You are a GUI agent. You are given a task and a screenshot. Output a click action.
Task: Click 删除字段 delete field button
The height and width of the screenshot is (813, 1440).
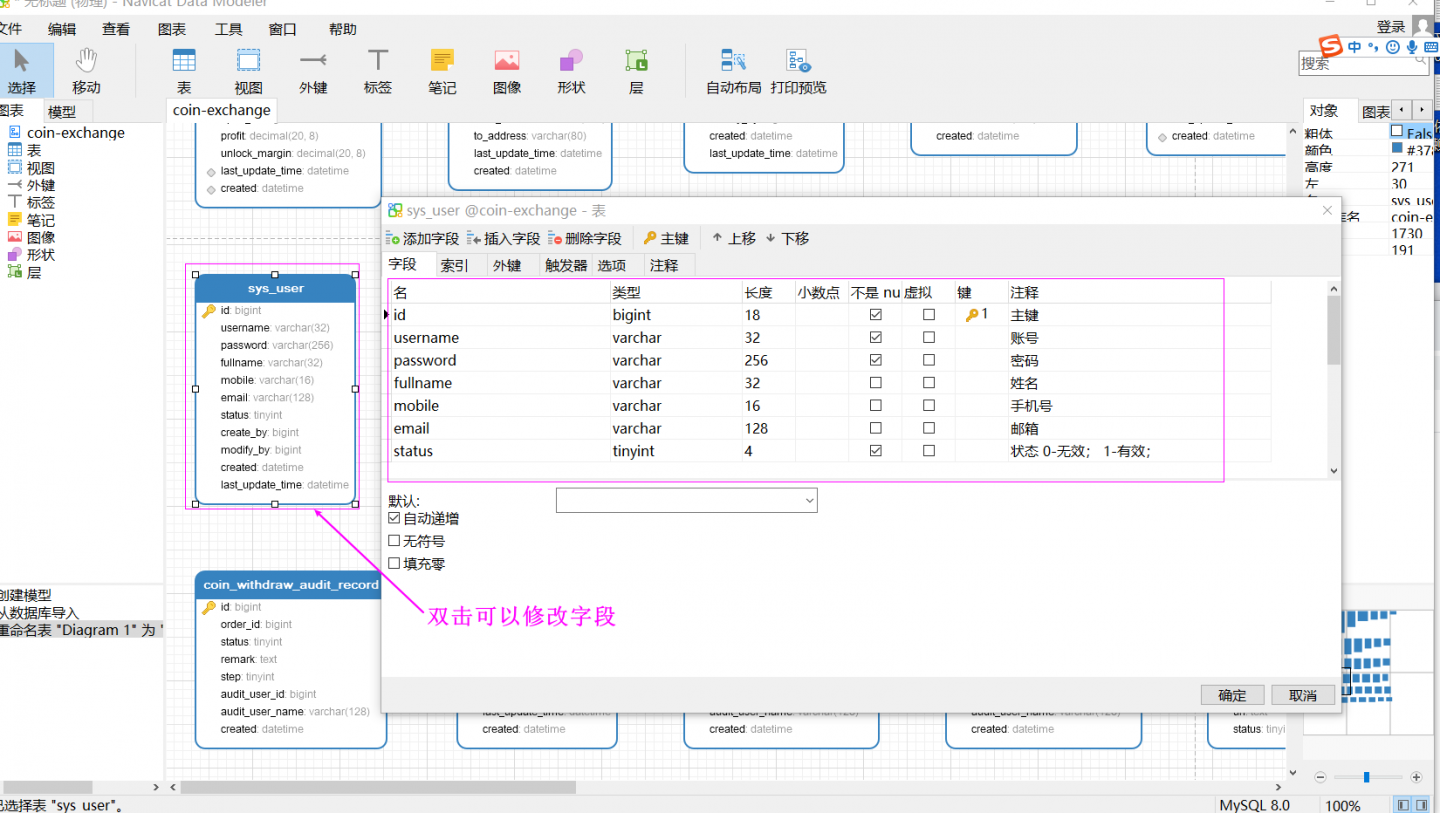[584, 239]
